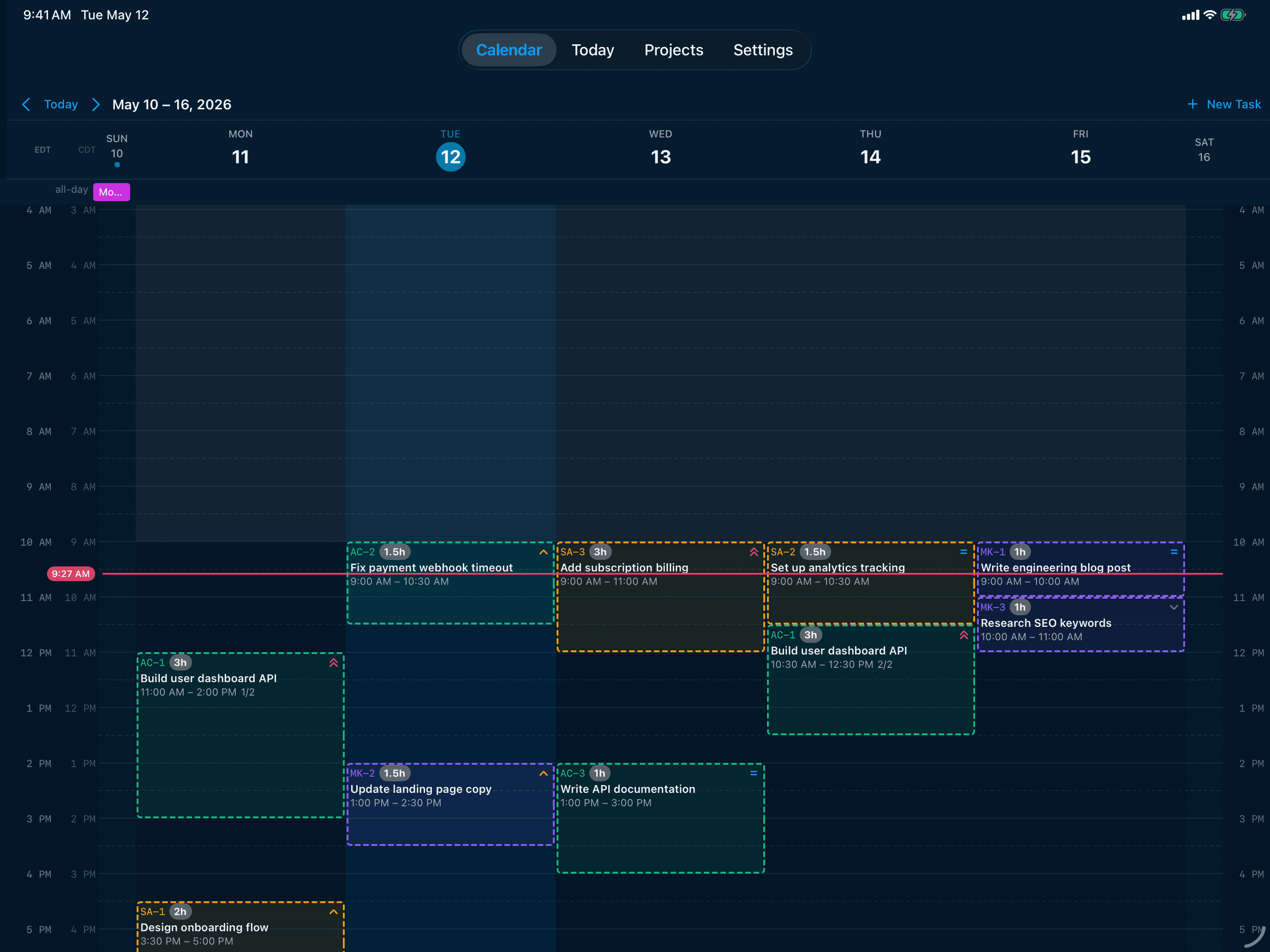Click the 2h duration badge on SA-1

pyautogui.click(x=180, y=911)
